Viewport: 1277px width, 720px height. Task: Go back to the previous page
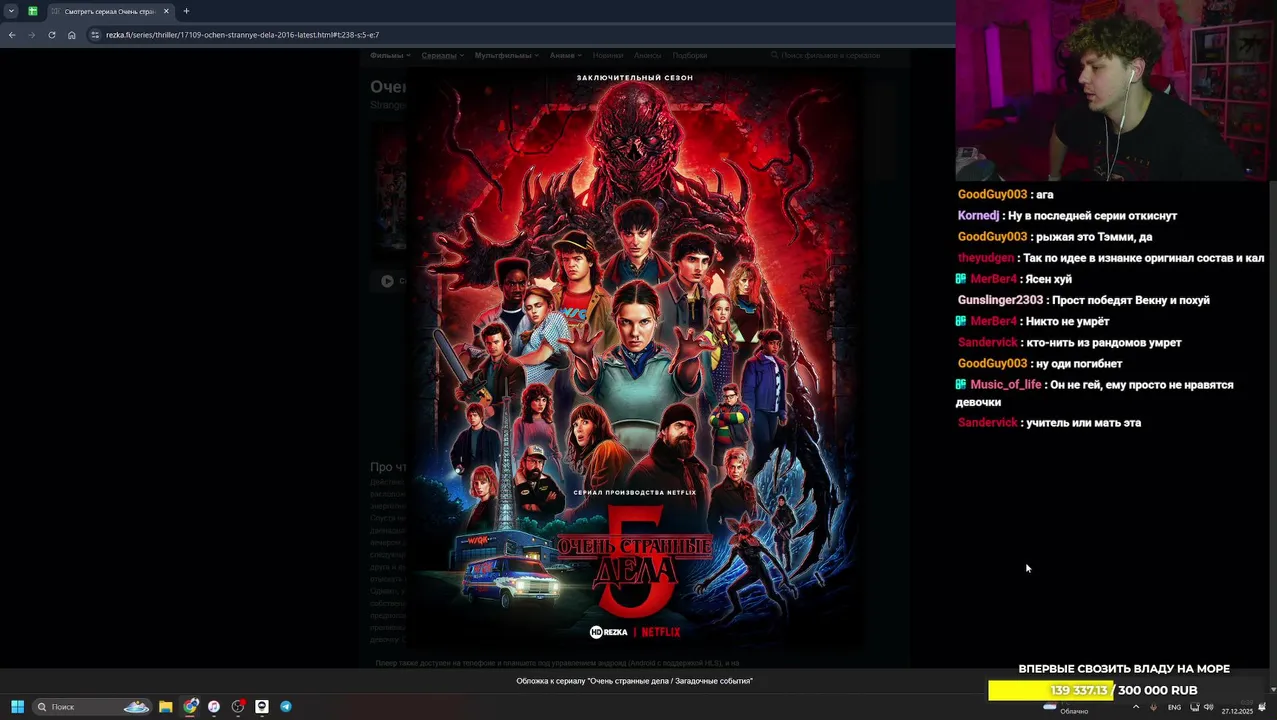click(x=12, y=35)
